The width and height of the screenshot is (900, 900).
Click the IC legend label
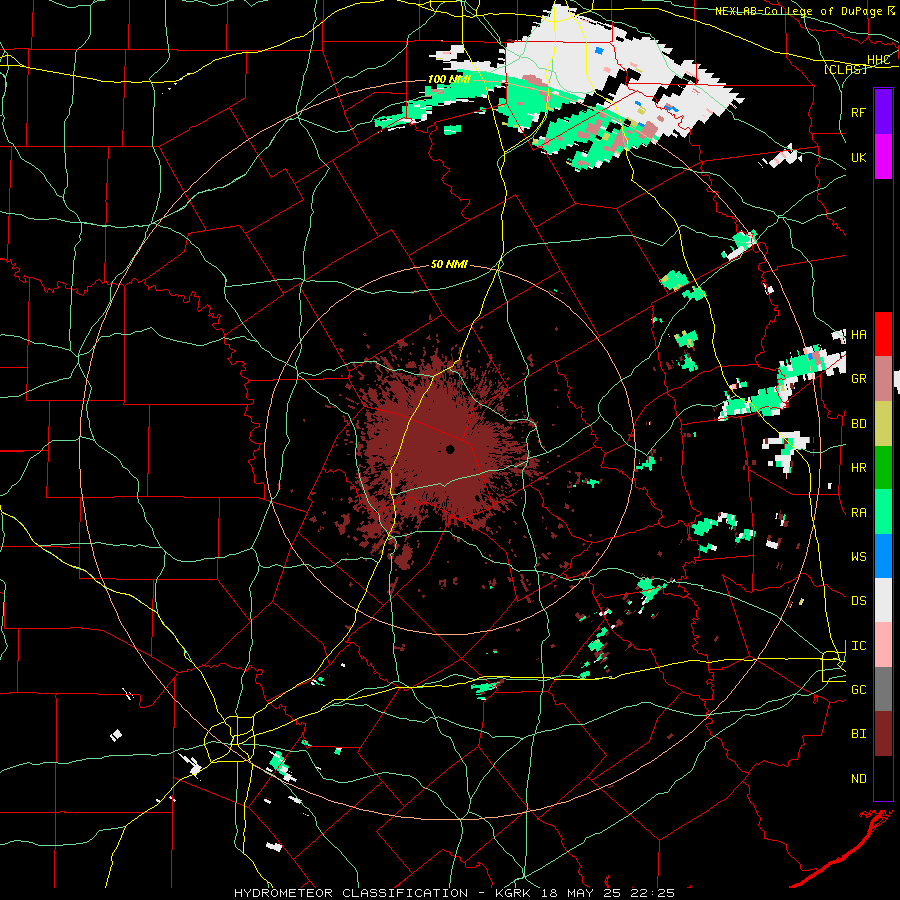pos(858,646)
